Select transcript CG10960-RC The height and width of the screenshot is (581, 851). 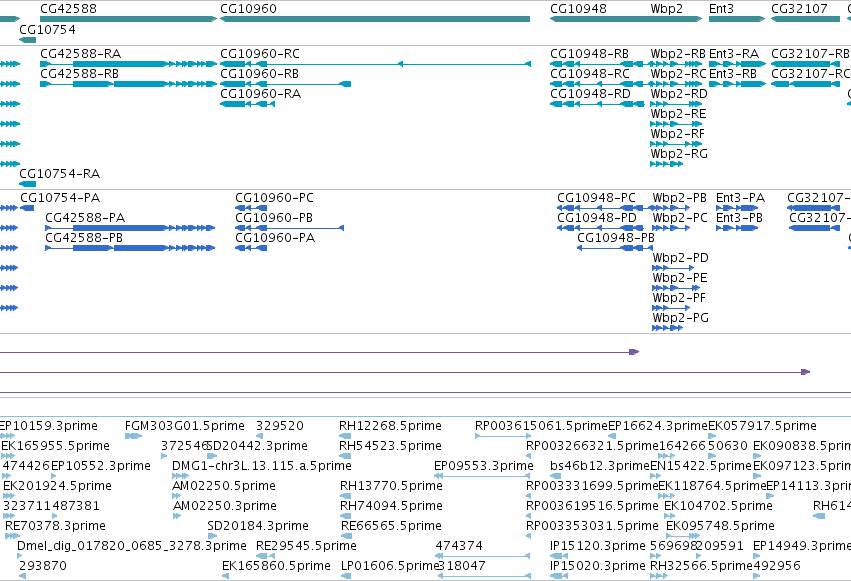pyautogui.click(x=259, y=54)
